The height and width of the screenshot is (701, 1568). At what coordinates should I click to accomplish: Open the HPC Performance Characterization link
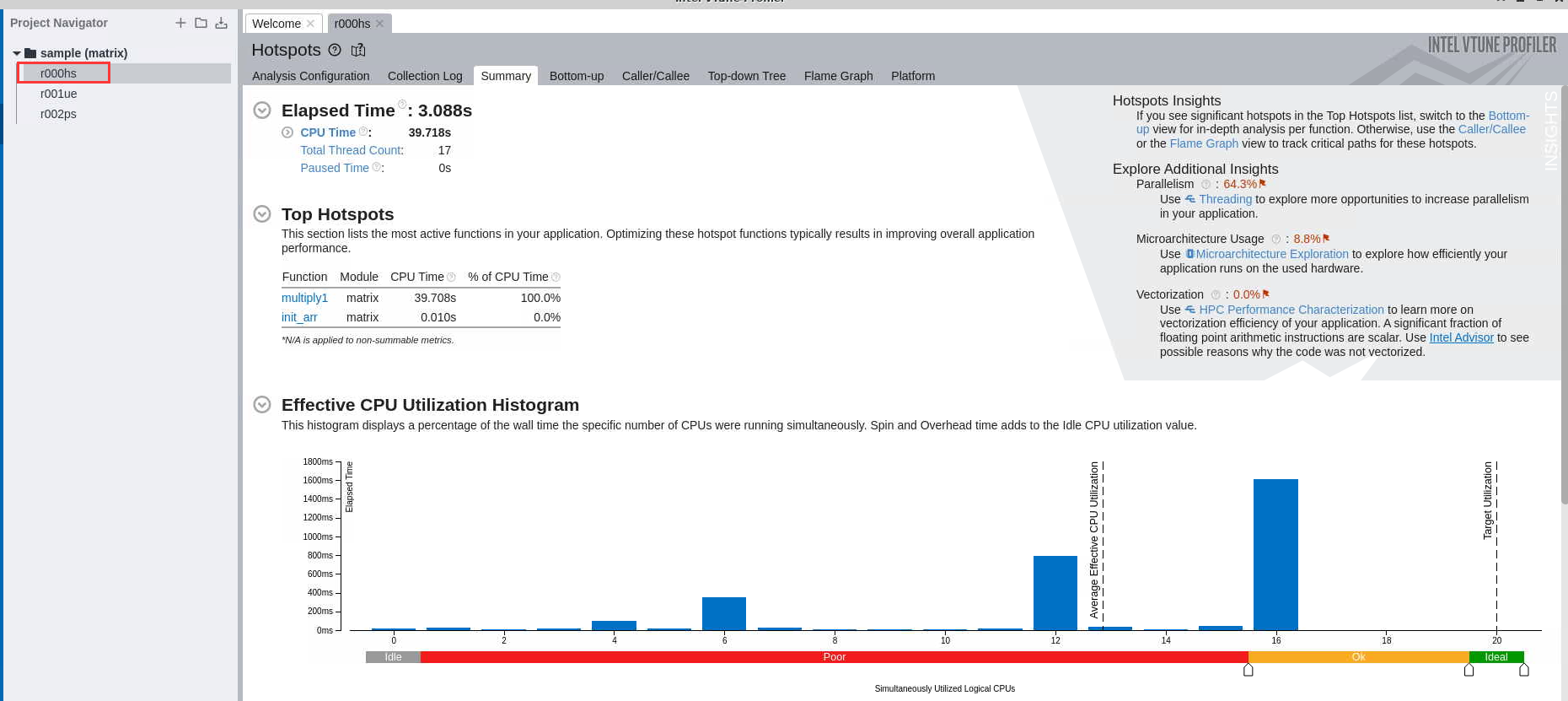coord(1291,310)
